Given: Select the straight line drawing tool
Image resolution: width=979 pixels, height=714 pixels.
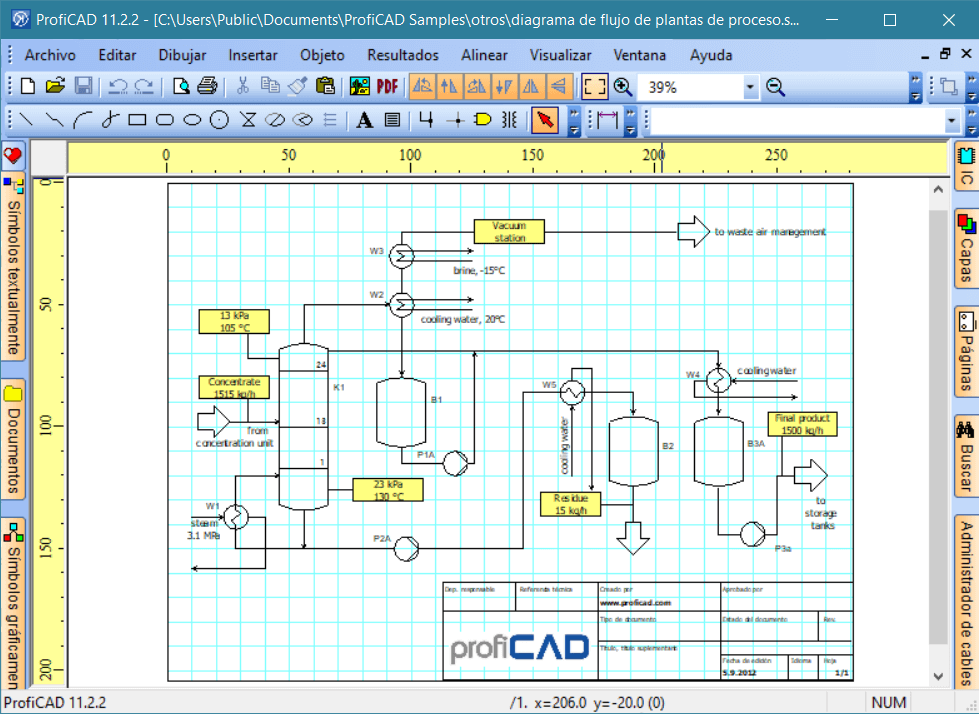Looking at the screenshot, I should point(26,119).
